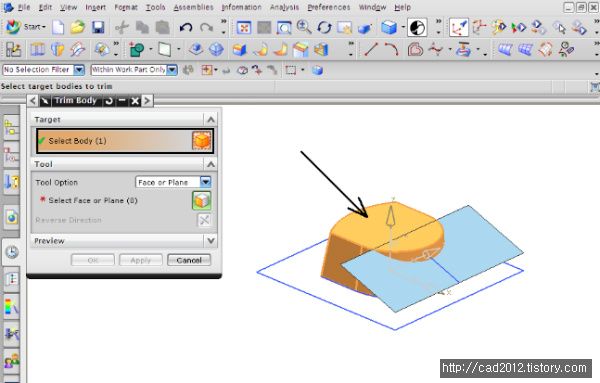600x383 pixels.
Task: Select the Zoom window icon
Action: (284, 28)
